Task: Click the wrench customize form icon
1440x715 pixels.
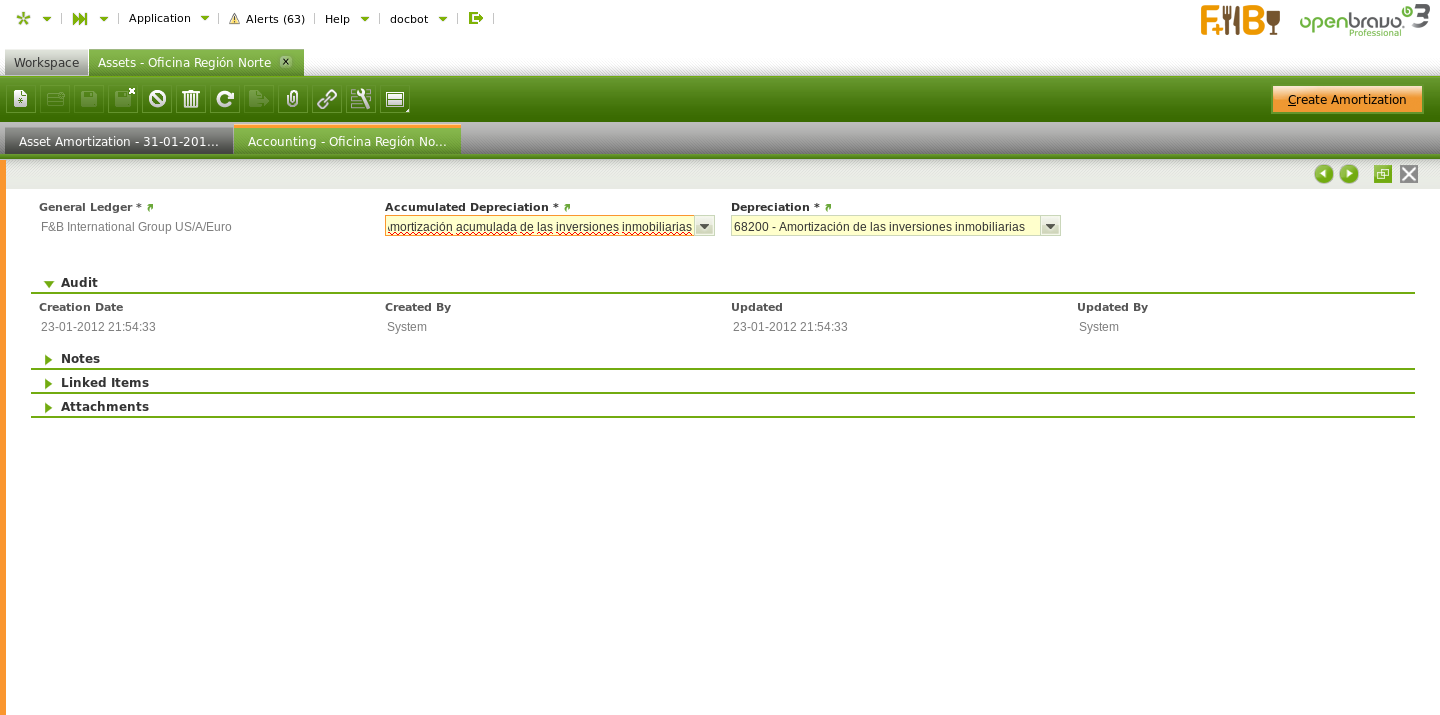Action: tap(361, 99)
